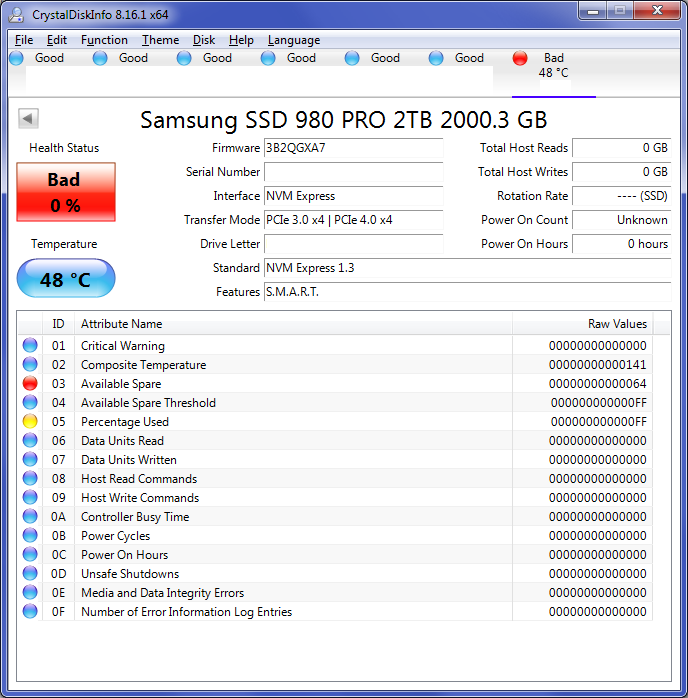This screenshot has width=688, height=698.
Task: Click the empty Serial Number field
Action: pos(353,172)
